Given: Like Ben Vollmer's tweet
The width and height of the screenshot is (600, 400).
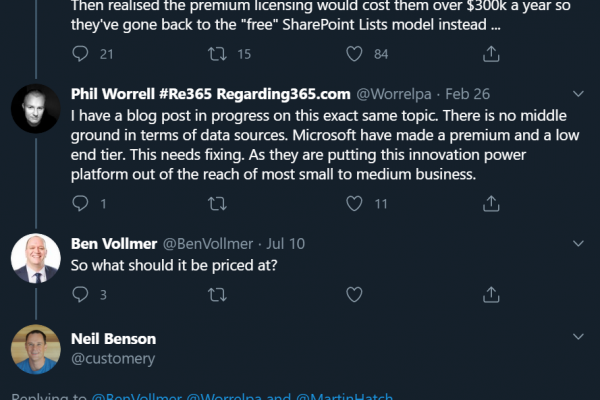Looking at the screenshot, I should 354,294.
